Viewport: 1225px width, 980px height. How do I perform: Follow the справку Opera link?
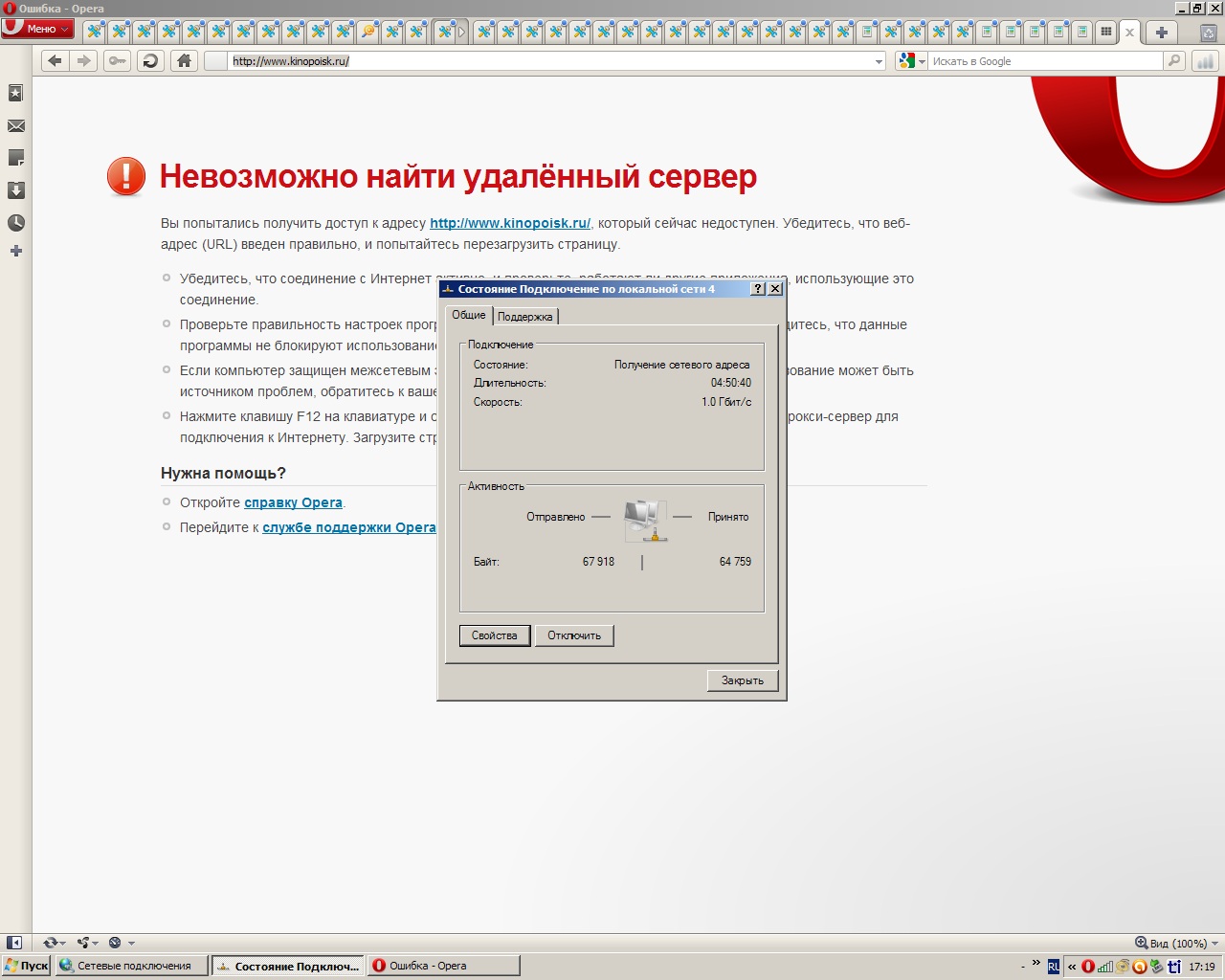tap(293, 502)
